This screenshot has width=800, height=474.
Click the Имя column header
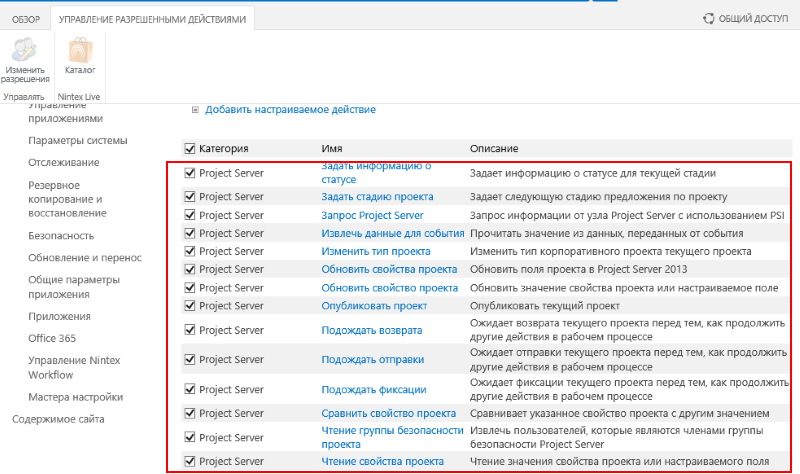point(332,148)
